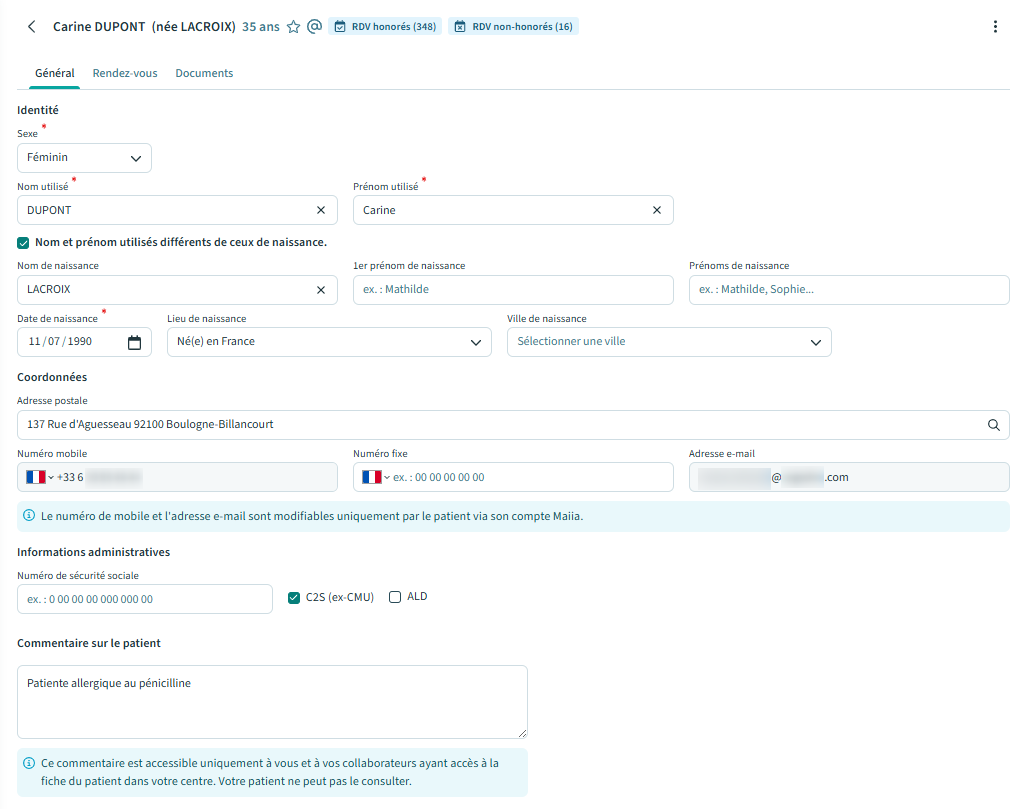Open the Sexe dropdown

click(85, 158)
